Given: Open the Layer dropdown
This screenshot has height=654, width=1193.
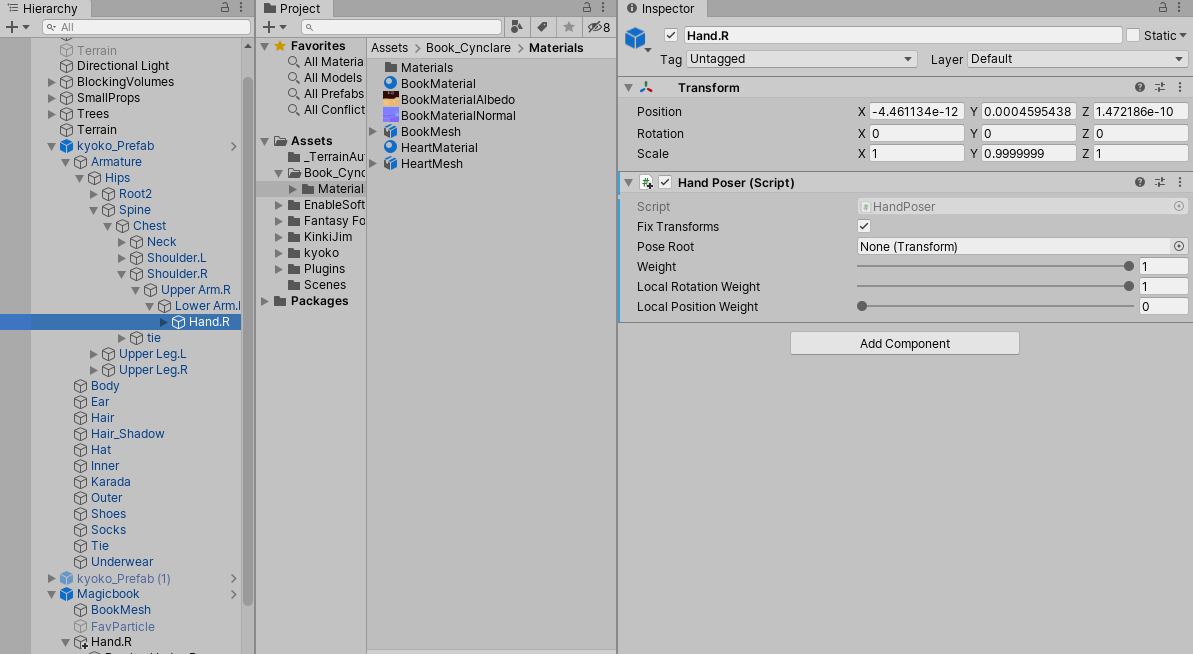Looking at the screenshot, I should pos(1077,59).
